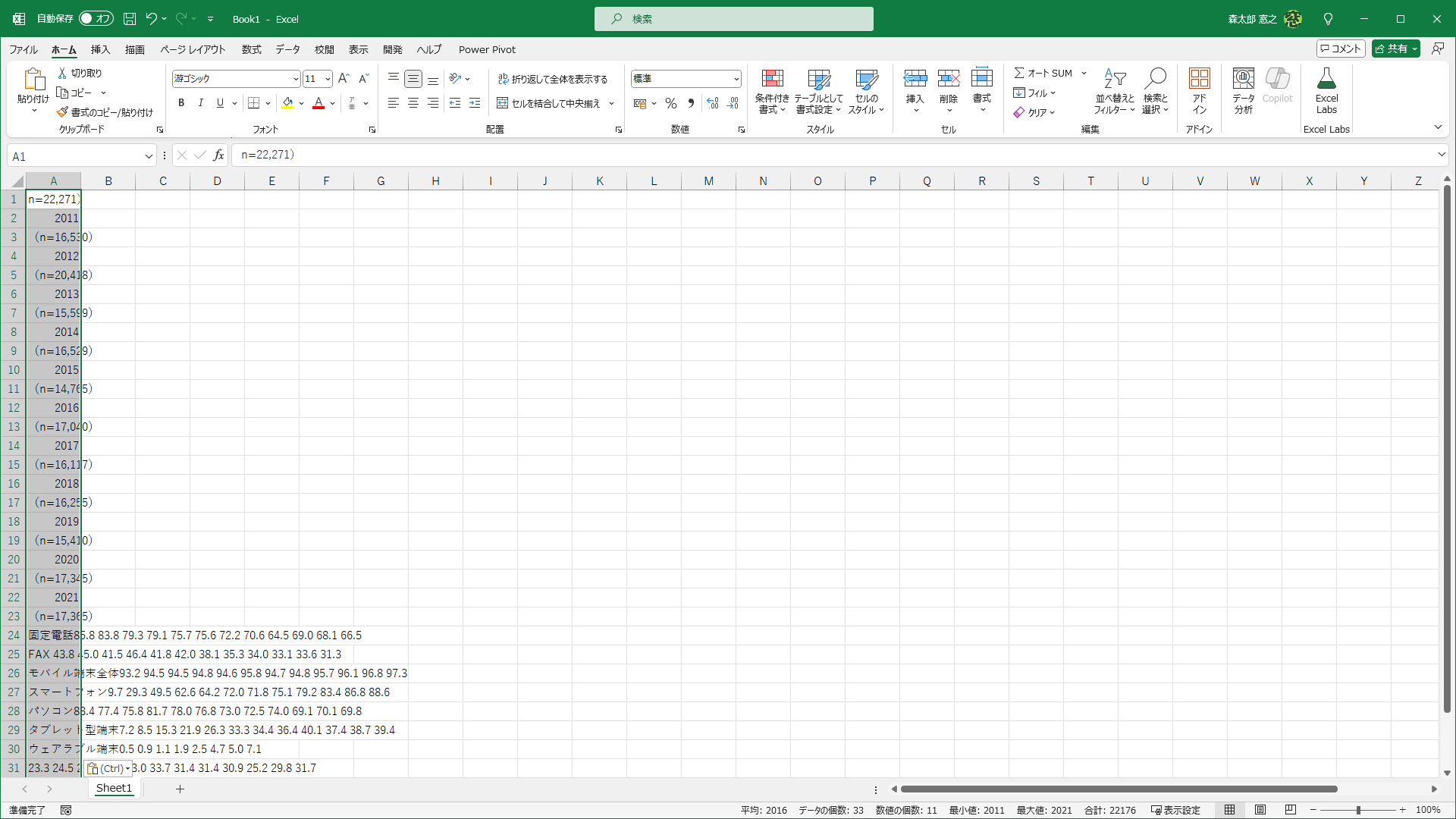Click the search box in title bar
The width and height of the screenshot is (1456, 819).
coord(733,19)
